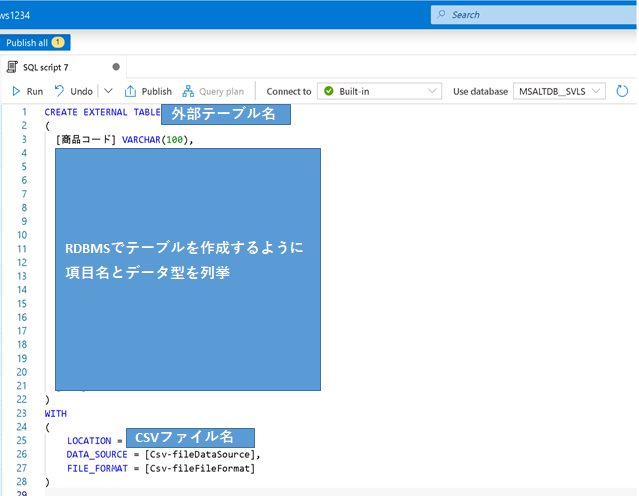Click the SQL script file icon on tab
Screen dimensions: 639x496
tap(13, 67)
